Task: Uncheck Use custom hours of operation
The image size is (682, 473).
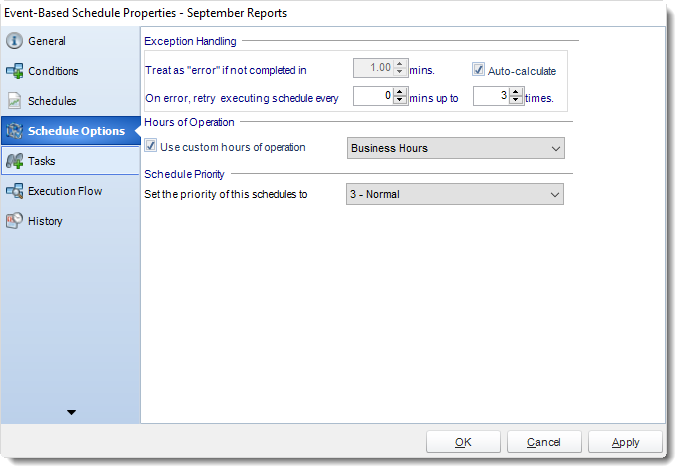Action: (150, 145)
